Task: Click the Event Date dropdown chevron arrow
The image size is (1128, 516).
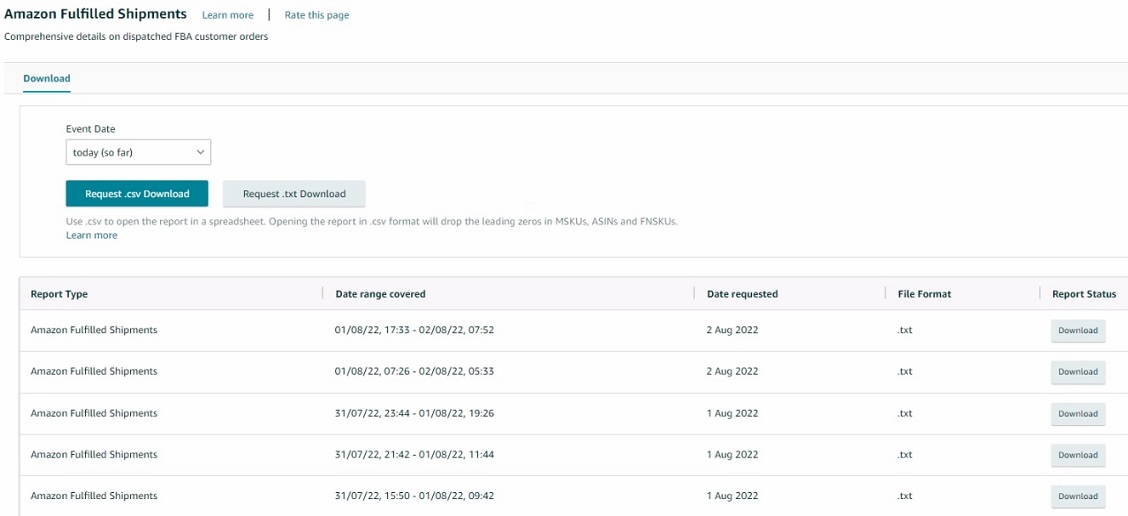Action: [x=200, y=153]
